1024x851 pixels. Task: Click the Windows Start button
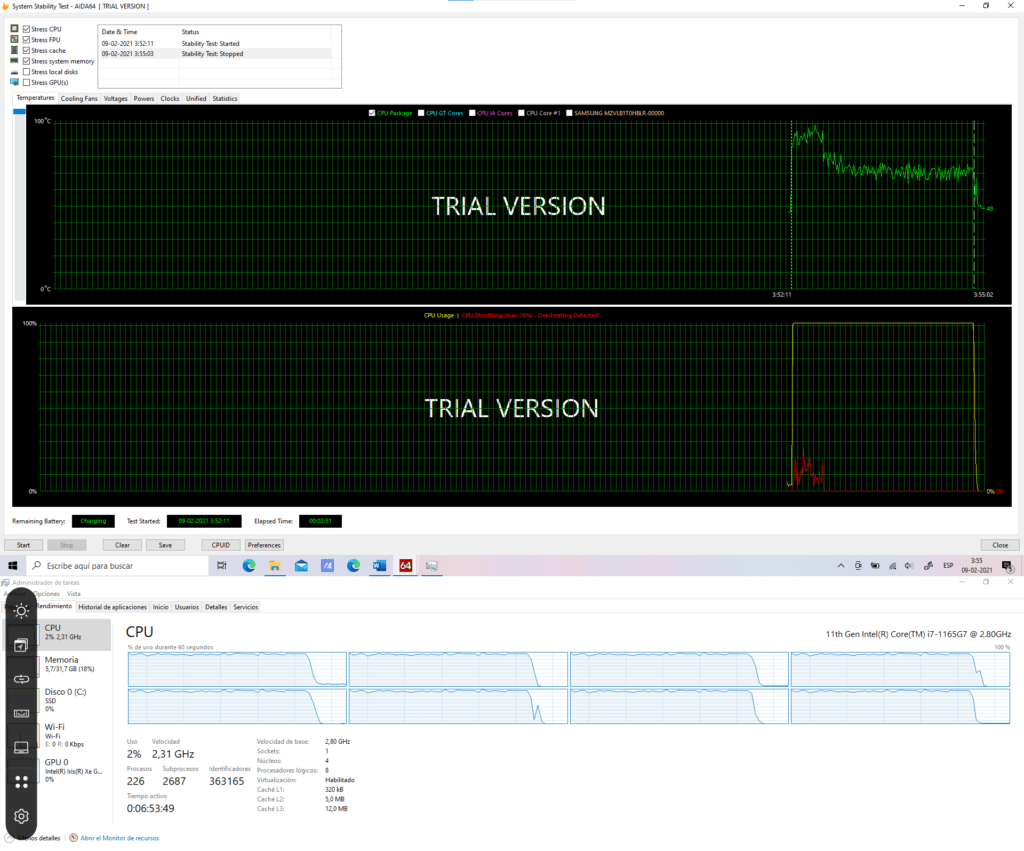(13, 566)
